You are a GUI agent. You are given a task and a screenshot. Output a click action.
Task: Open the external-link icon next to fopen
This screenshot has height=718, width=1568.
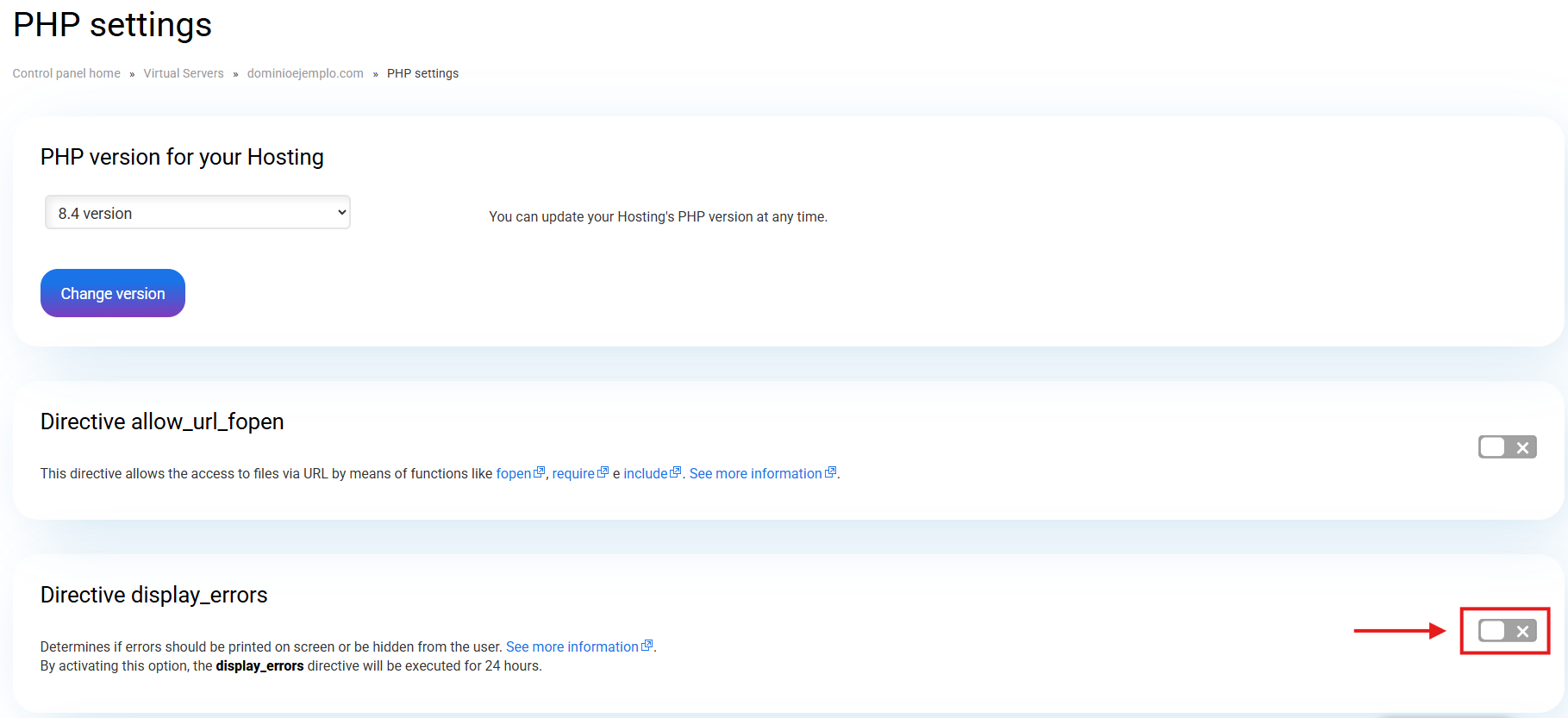(540, 472)
